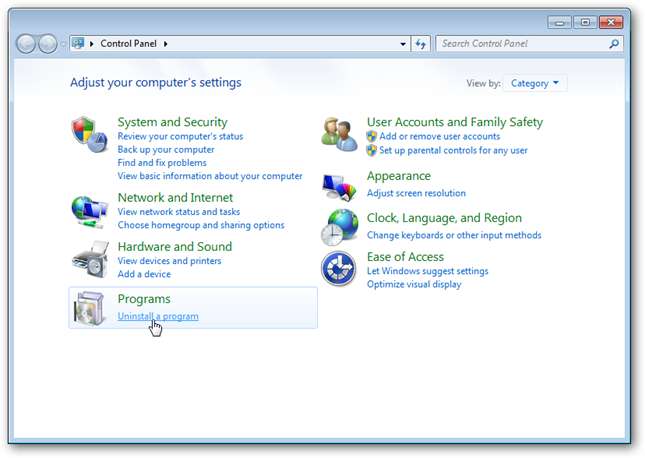Open the Appearance monitor icon
This screenshot has height=458, width=645.
click(x=339, y=185)
